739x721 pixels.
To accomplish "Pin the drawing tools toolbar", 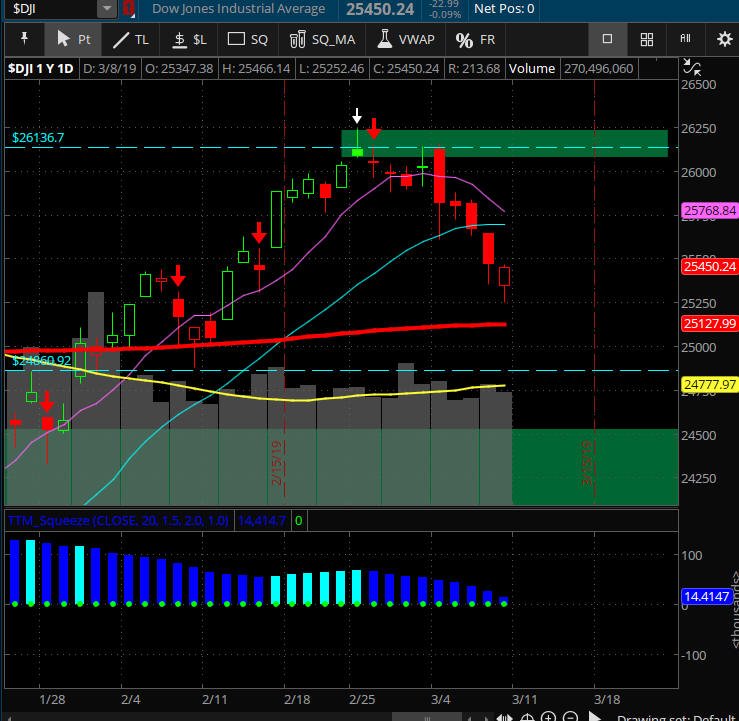I will (x=24, y=39).
